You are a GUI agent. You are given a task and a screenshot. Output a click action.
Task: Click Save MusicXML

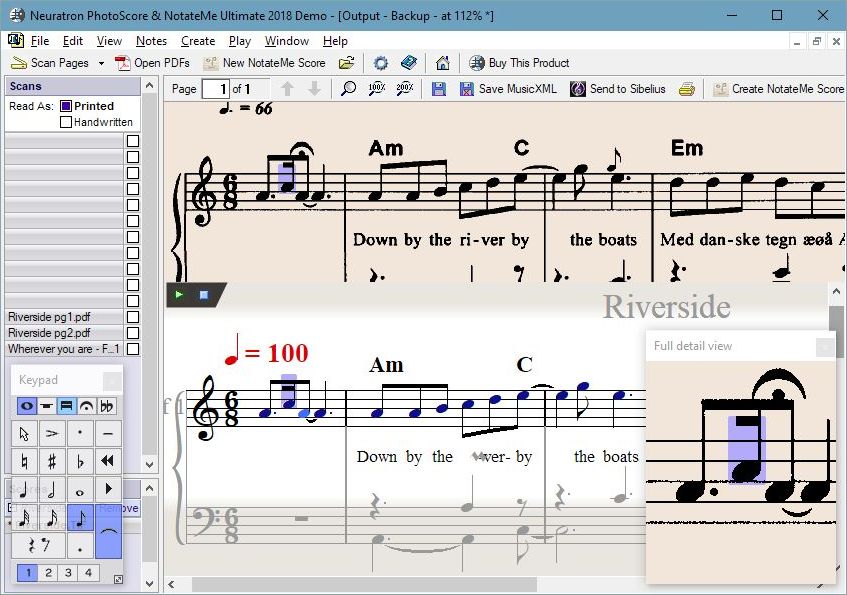pyautogui.click(x=508, y=89)
